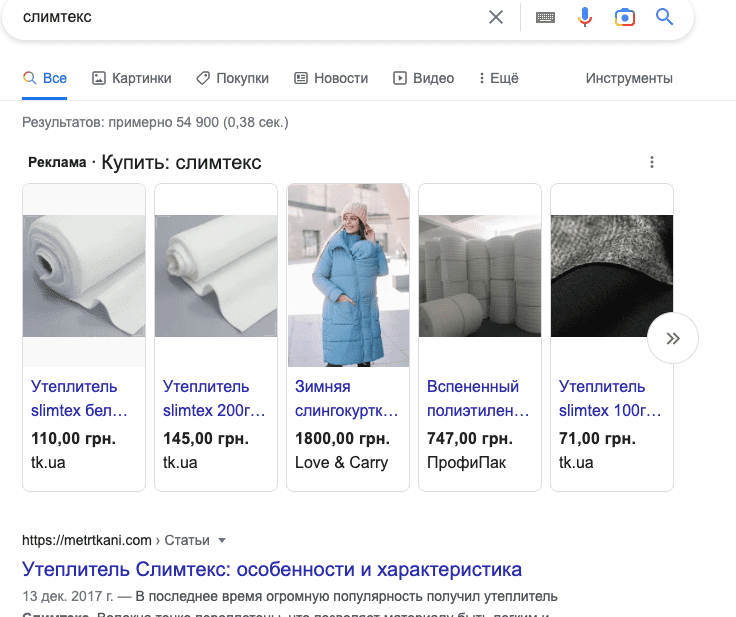This screenshot has height=617, width=736.
Task: Open the Зимняя слингокуртк… link
Action: [x=346, y=398]
